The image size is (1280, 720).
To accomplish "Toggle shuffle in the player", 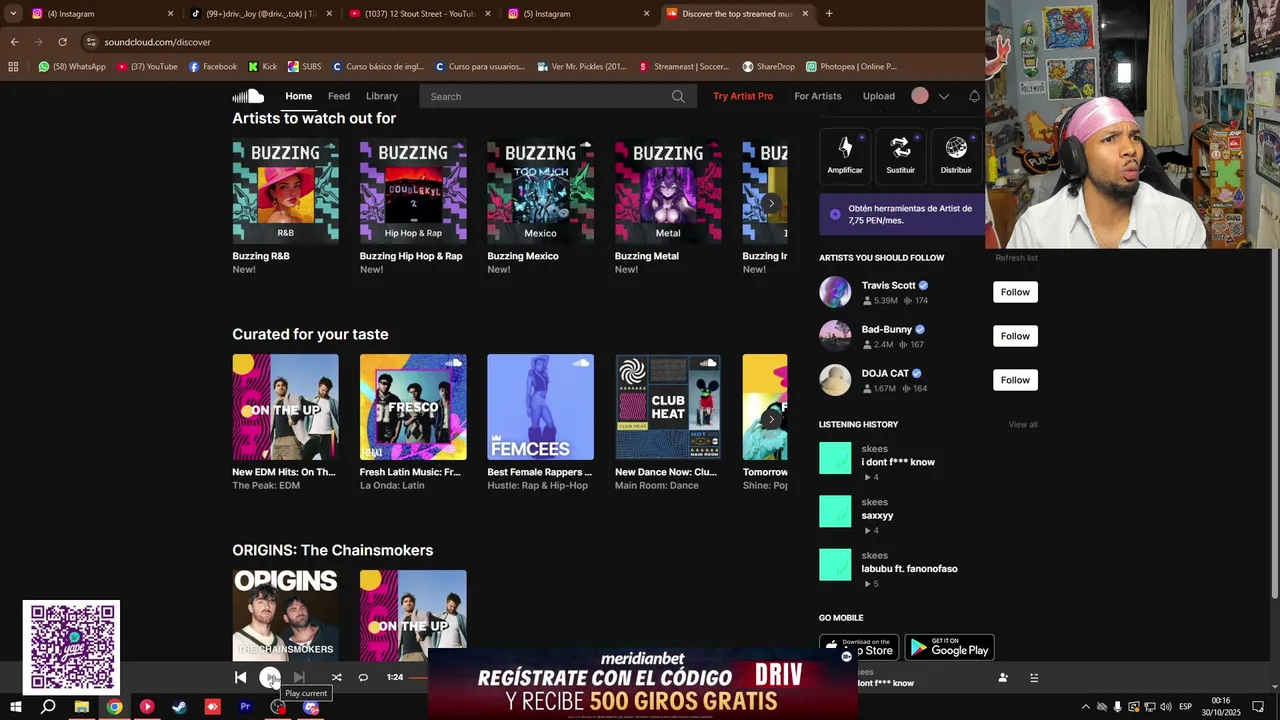I will coord(337,677).
